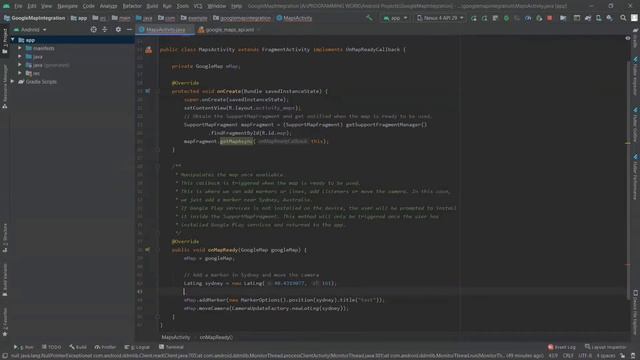Open the Logcat tool window
The height and width of the screenshot is (360, 640).
[x=137, y=347]
